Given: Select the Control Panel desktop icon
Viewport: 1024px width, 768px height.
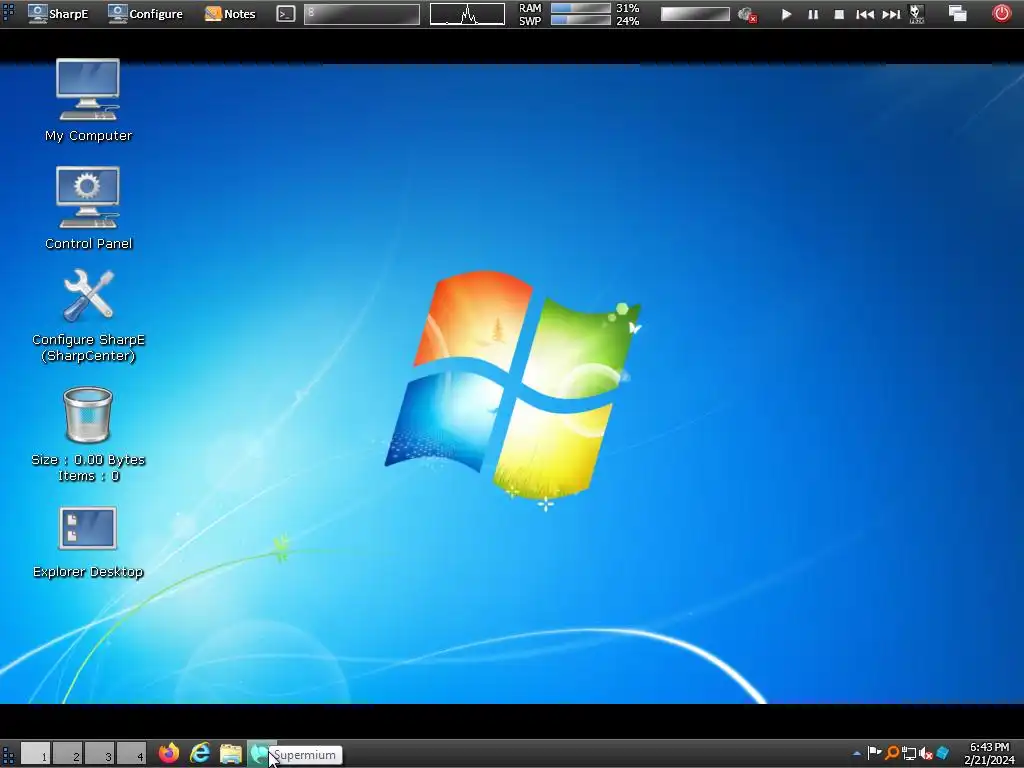Looking at the screenshot, I should (x=88, y=208).
